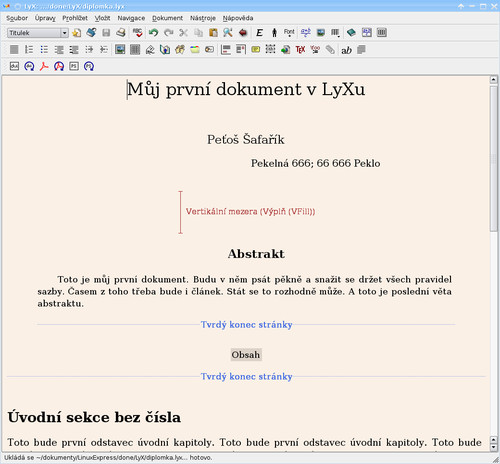Insert cross-reference open book icon
The height and width of the screenshot is (464, 500).
165,50
